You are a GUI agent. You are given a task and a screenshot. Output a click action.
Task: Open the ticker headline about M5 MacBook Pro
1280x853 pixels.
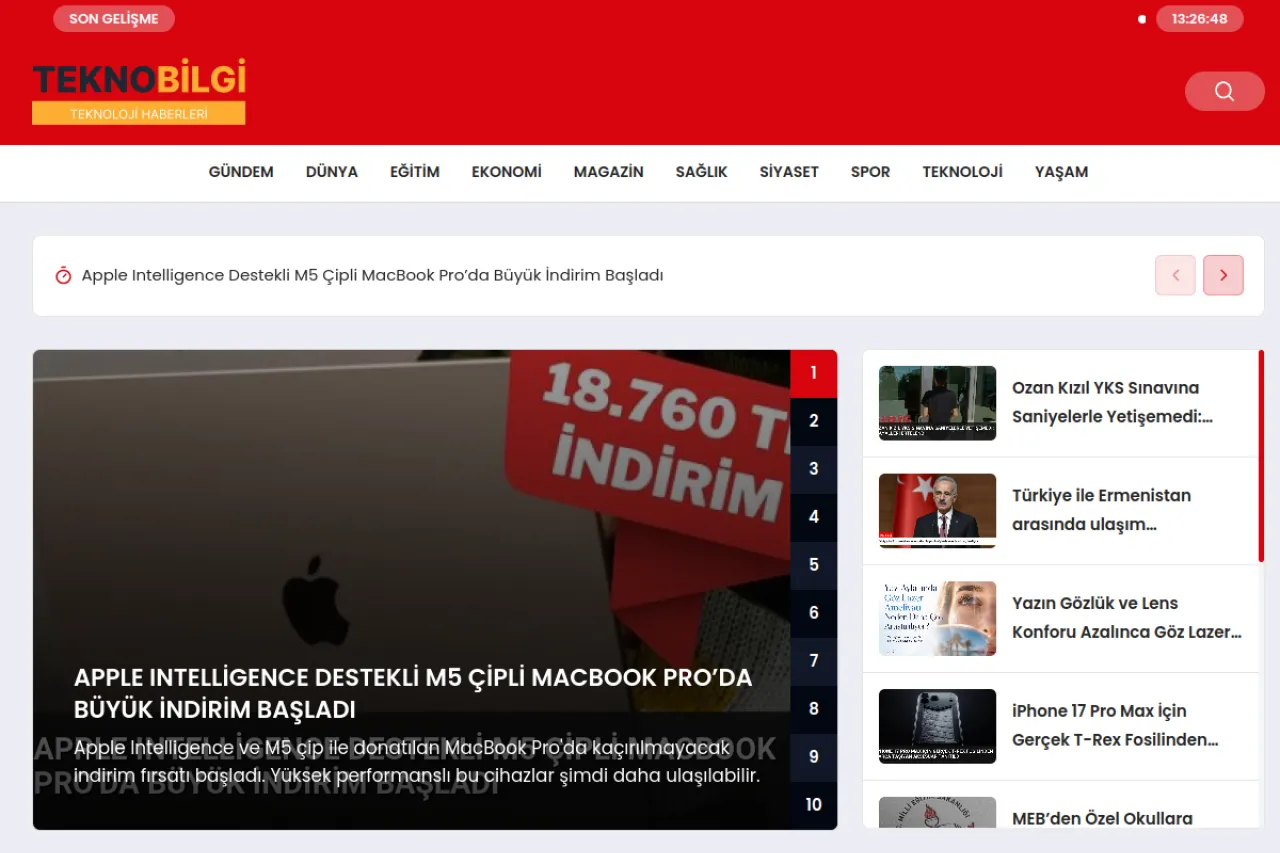point(372,275)
